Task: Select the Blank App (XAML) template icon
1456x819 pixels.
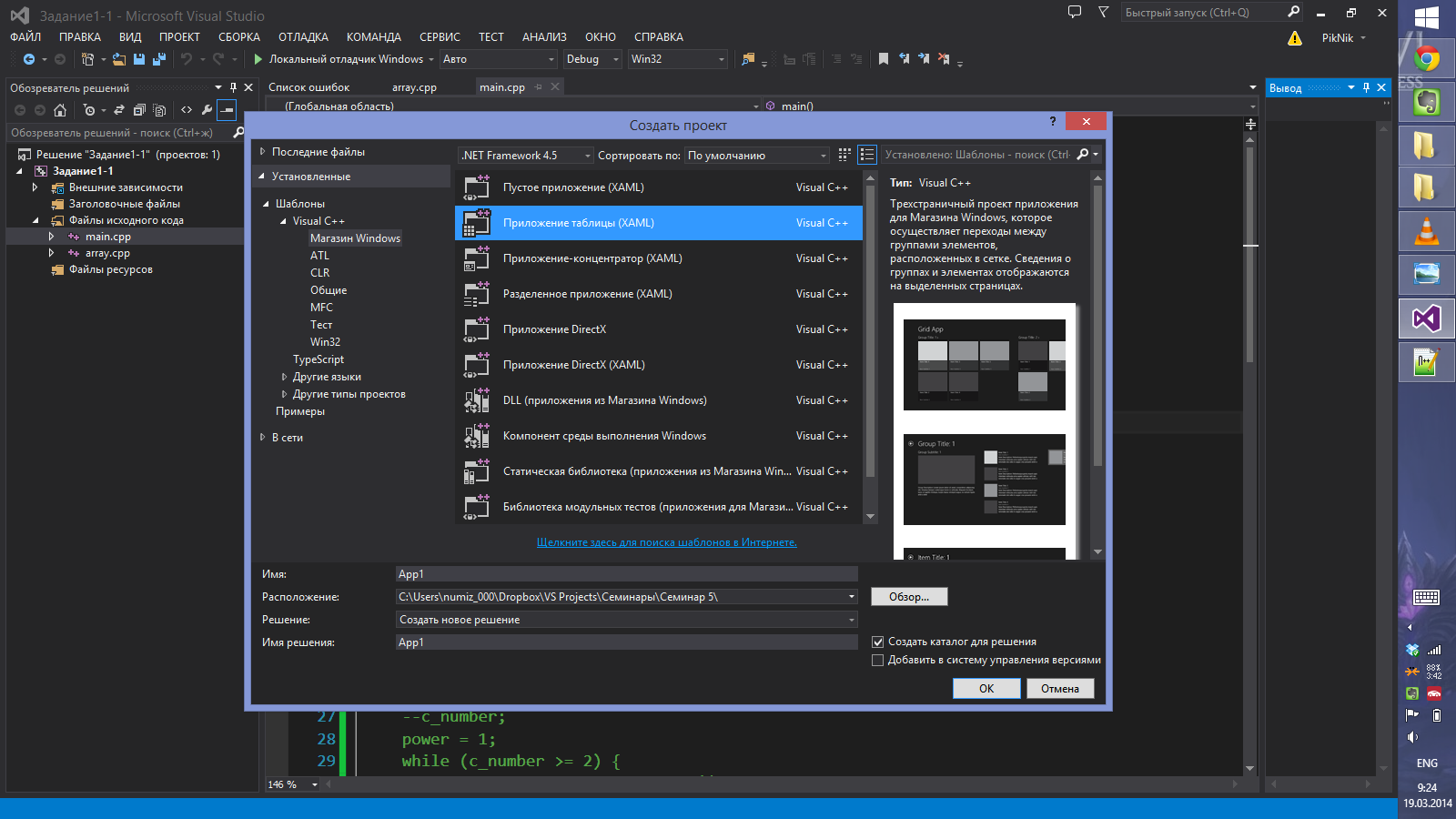Action: 477,187
